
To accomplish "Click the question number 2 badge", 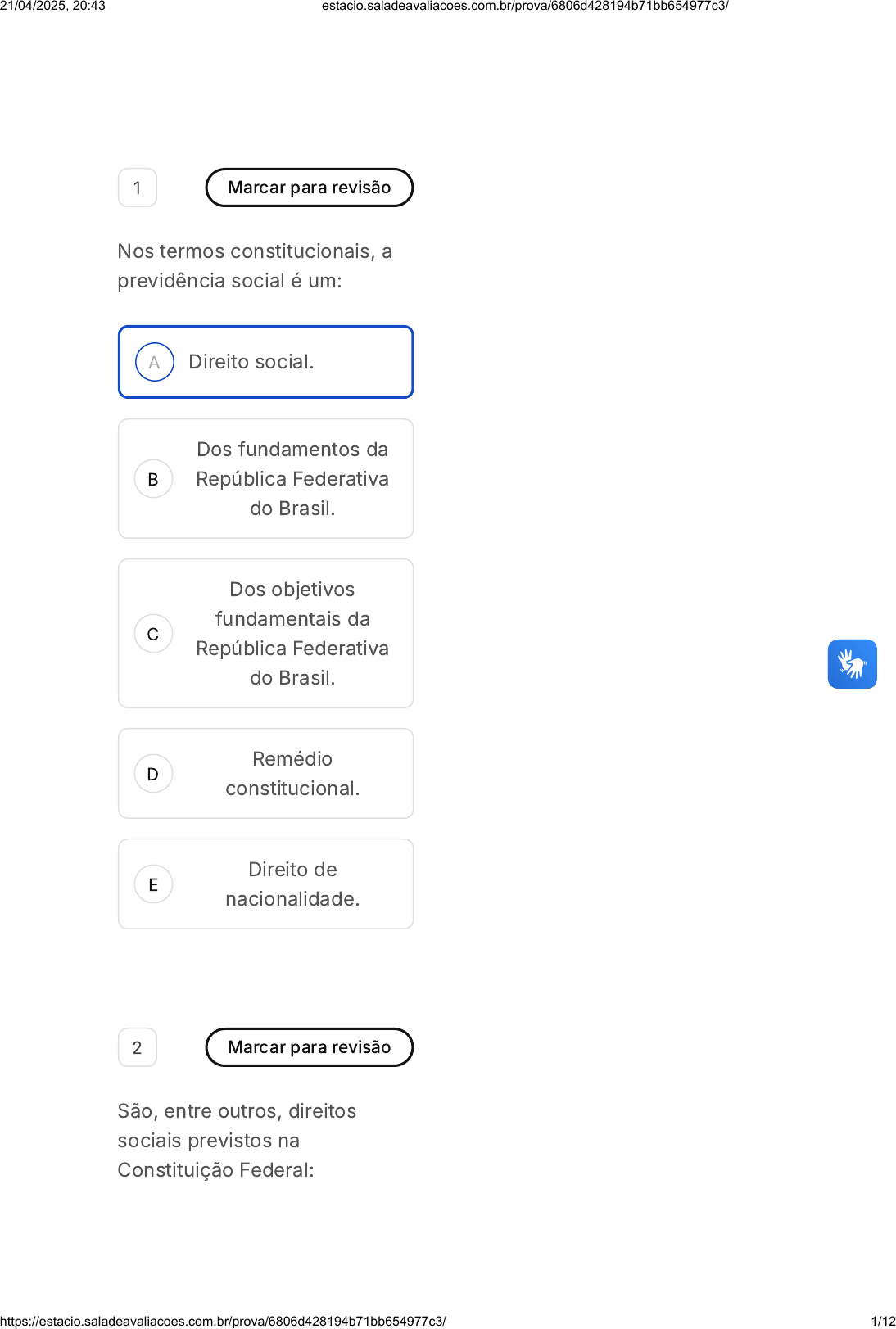I will pos(138,1047).
